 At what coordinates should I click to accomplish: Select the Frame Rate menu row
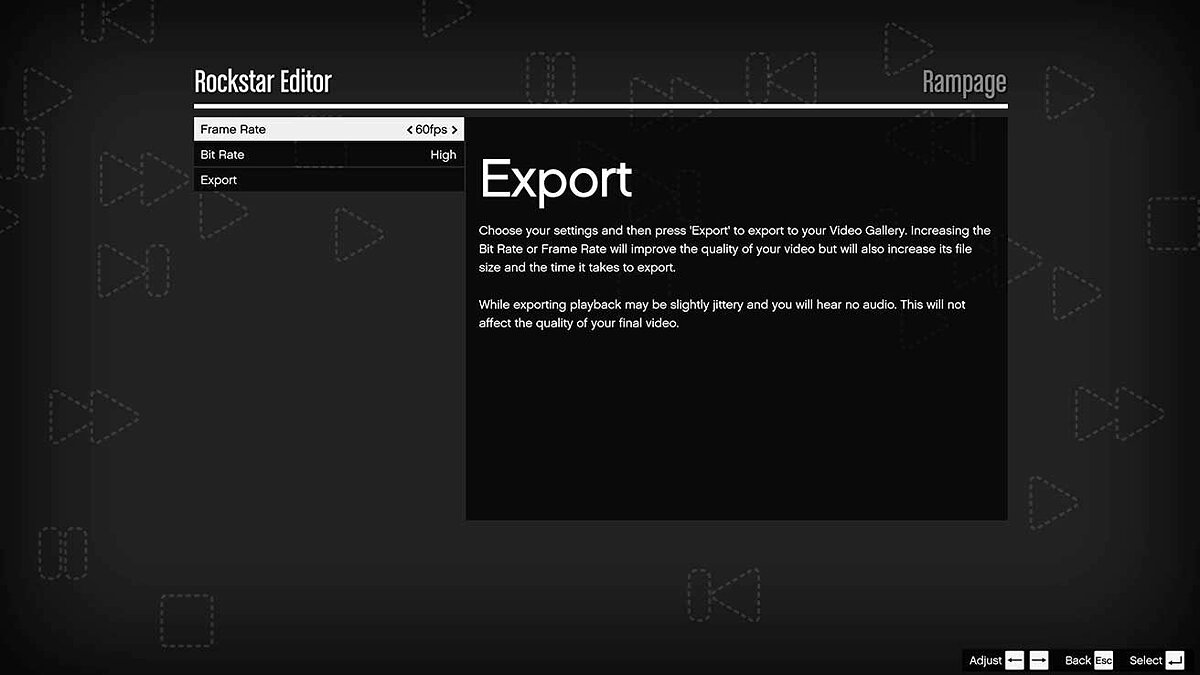[300, 130]
